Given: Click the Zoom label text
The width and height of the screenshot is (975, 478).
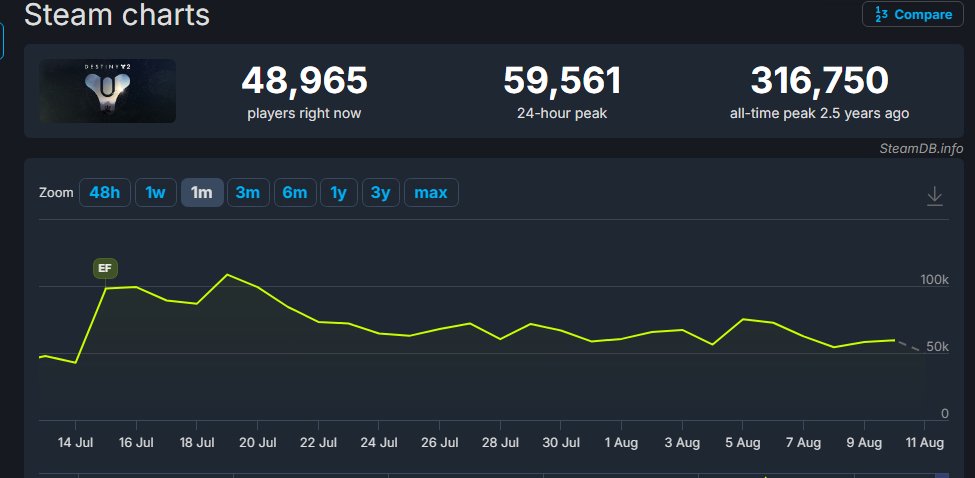Looking at the screenshot, I should pos(56,193).
